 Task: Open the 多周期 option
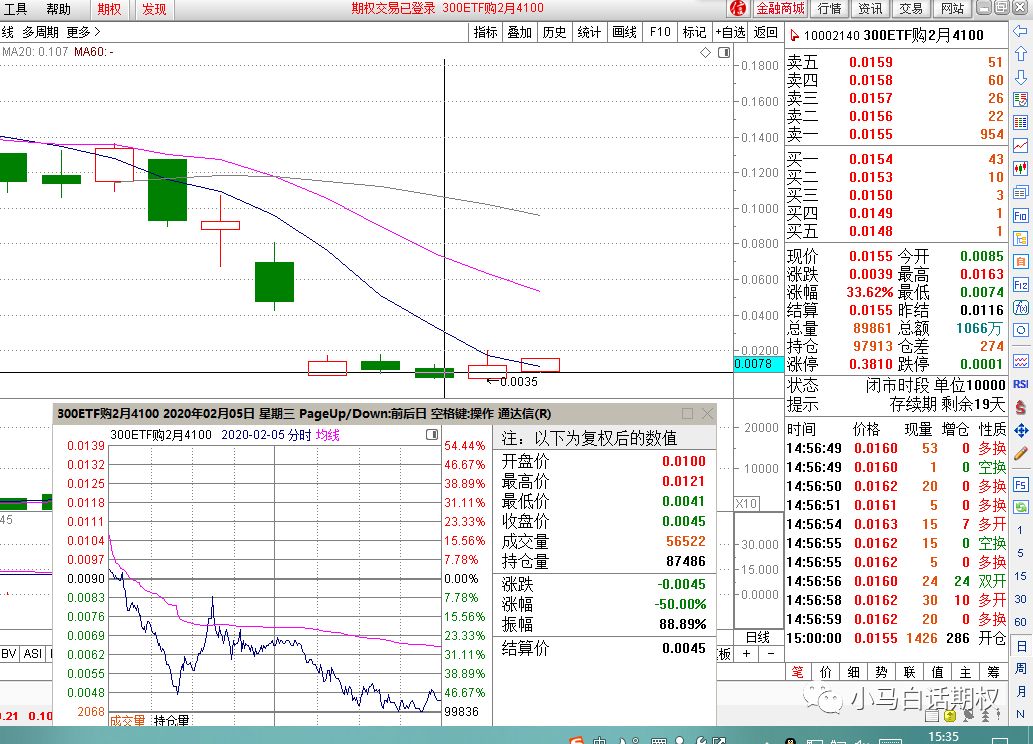pyautogui.click(x=40, y=32)
